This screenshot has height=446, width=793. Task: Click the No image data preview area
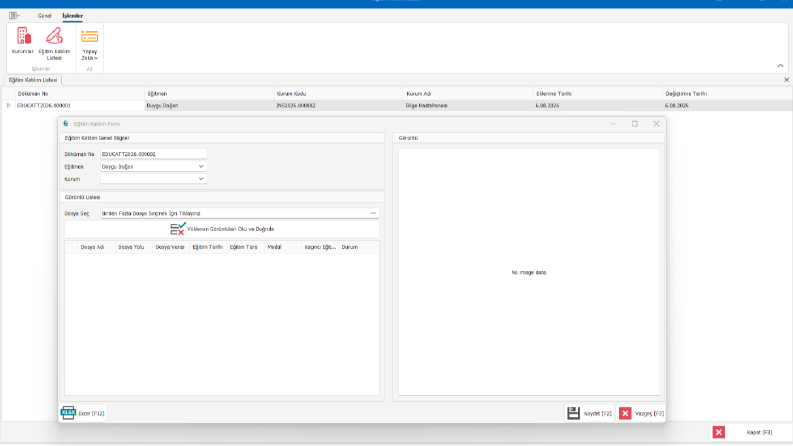click(528, 272)
